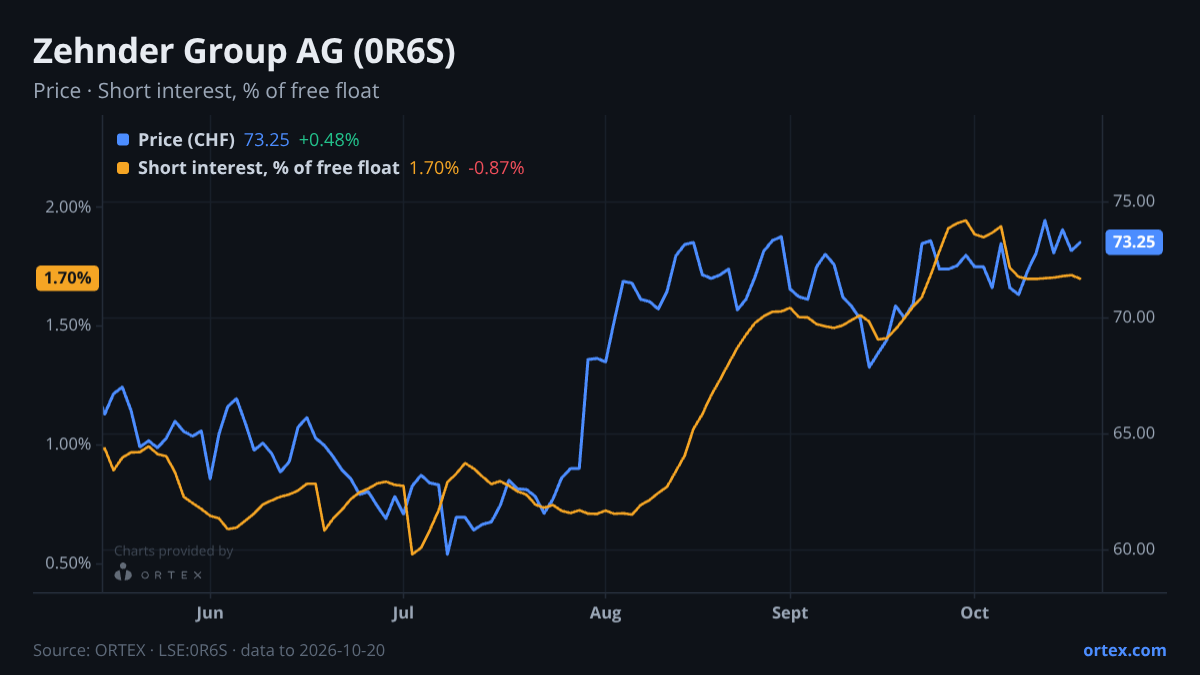The width and height of the screenshot is (1200, 675).
Task: Click the Zehnder Group AG (0R6S) title
Action: coord(244,52)
